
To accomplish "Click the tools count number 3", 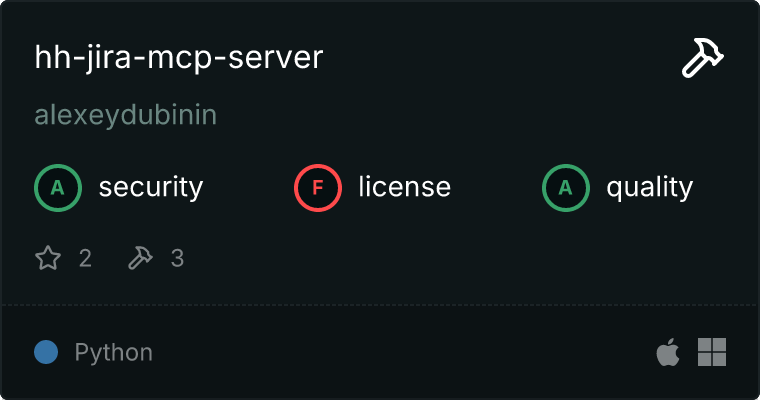I will (177, 259).
